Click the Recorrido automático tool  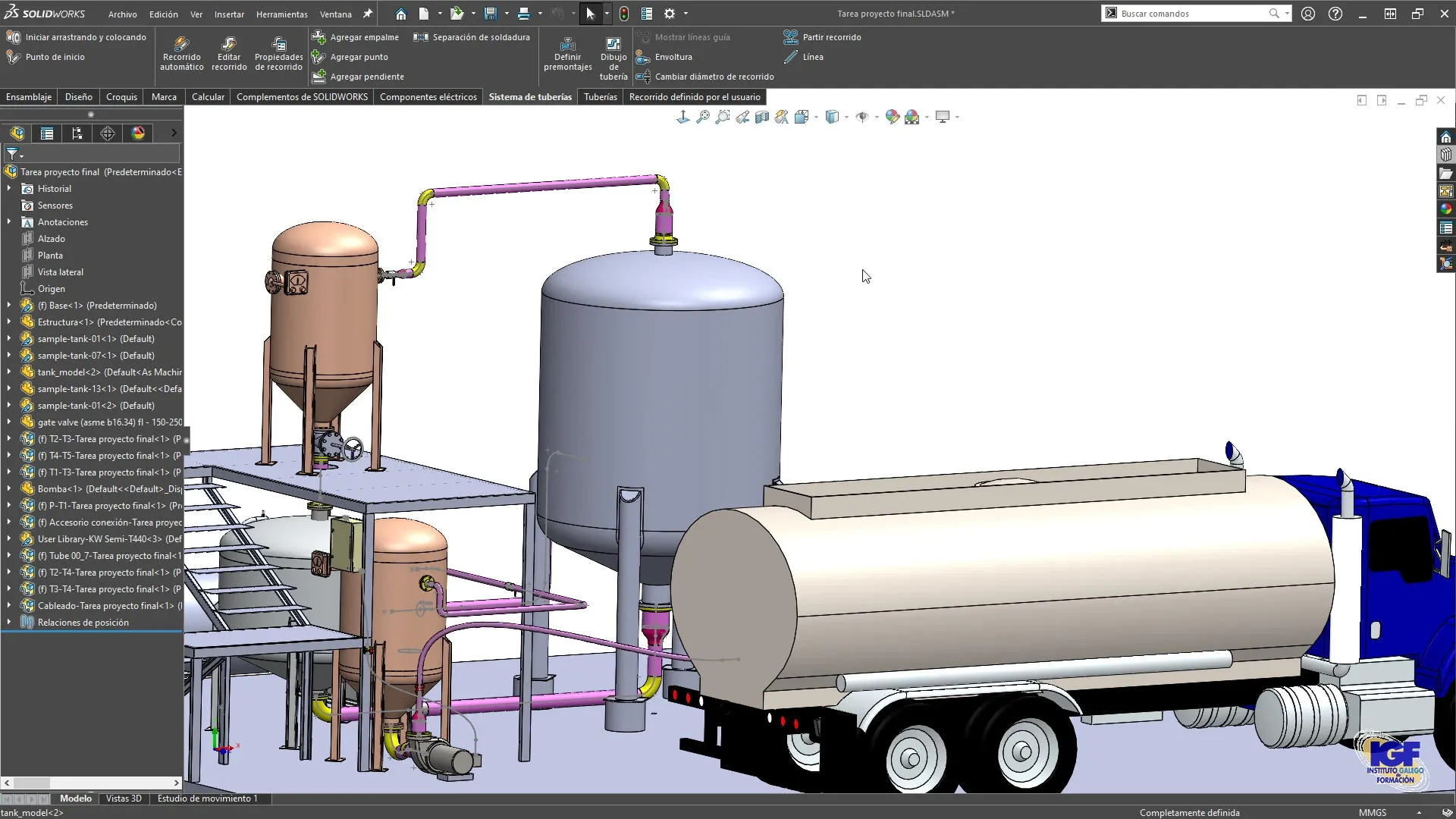click(x=181, y=54)
